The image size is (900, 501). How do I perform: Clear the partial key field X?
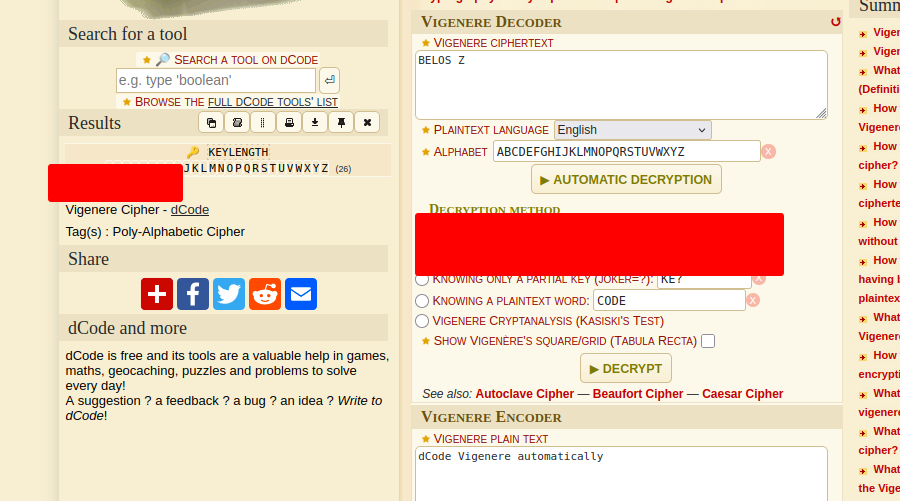(759, 279)
